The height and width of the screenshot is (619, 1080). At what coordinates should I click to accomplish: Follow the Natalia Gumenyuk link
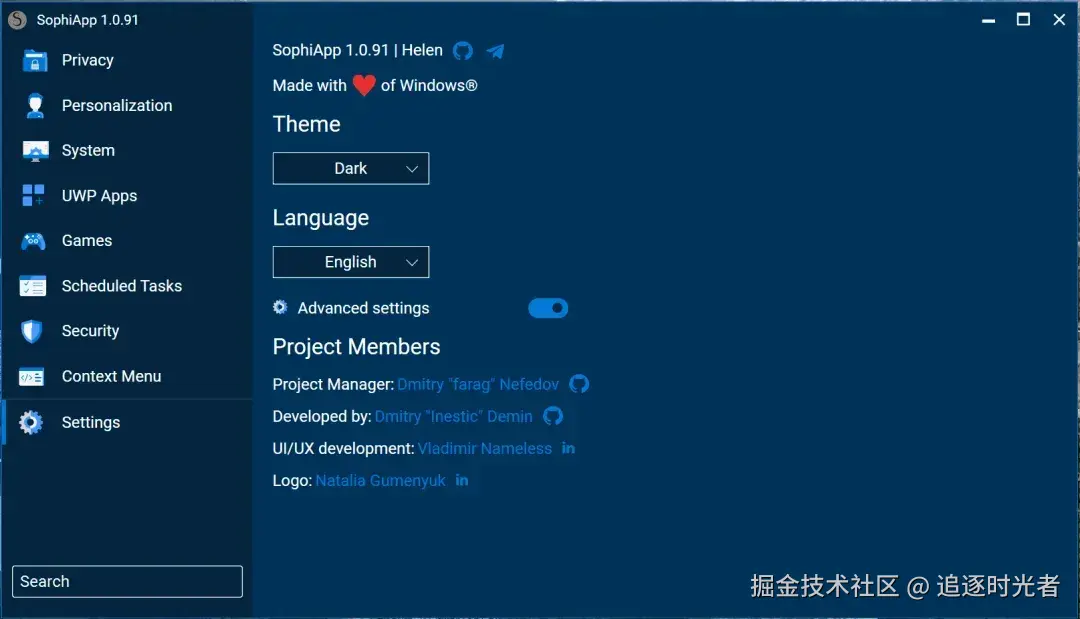click(x=380, y=481)
